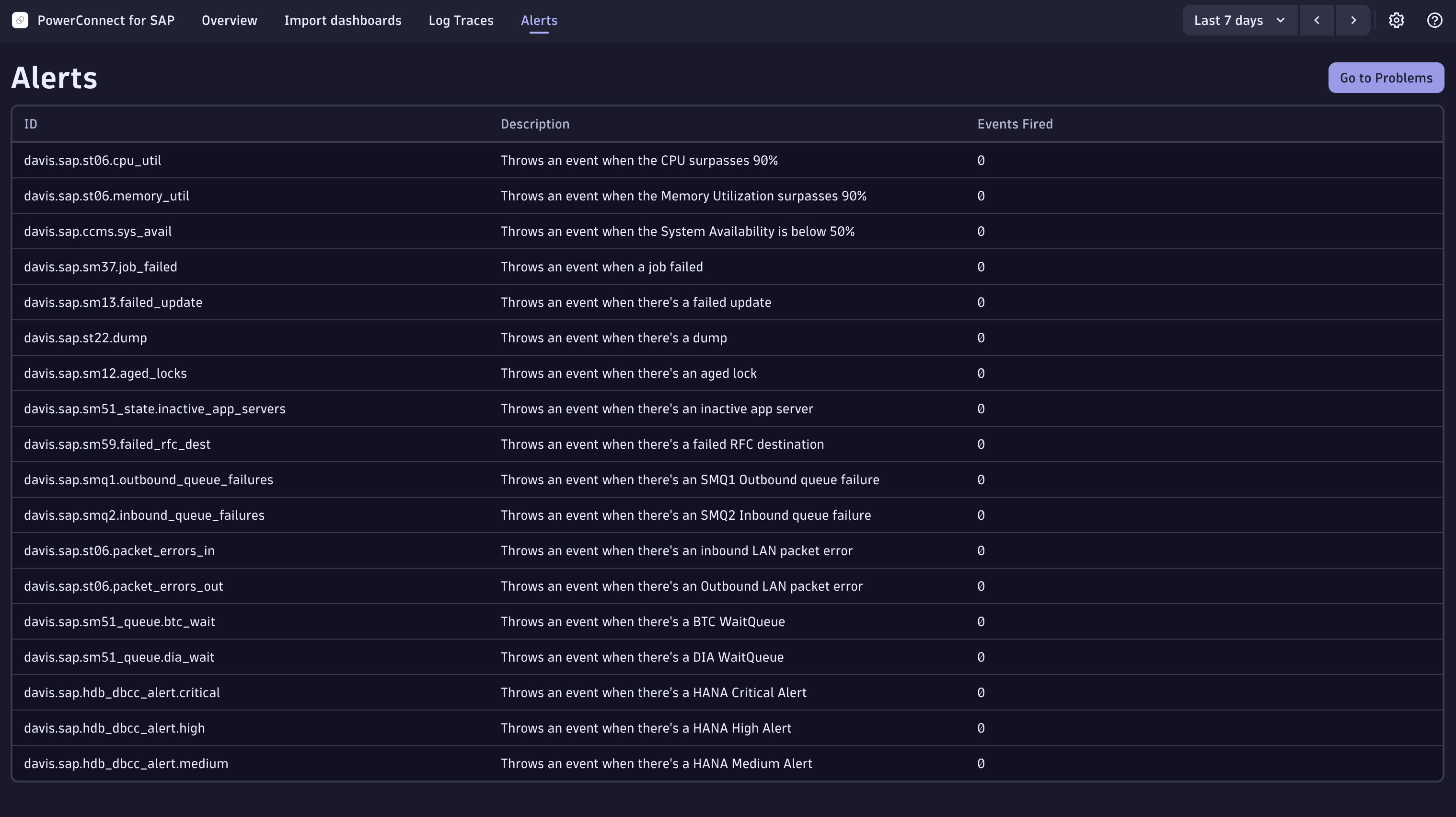Click the PowerConnect for SAP title
Viewport: 1456px width, 817px height.
(106, 20)
